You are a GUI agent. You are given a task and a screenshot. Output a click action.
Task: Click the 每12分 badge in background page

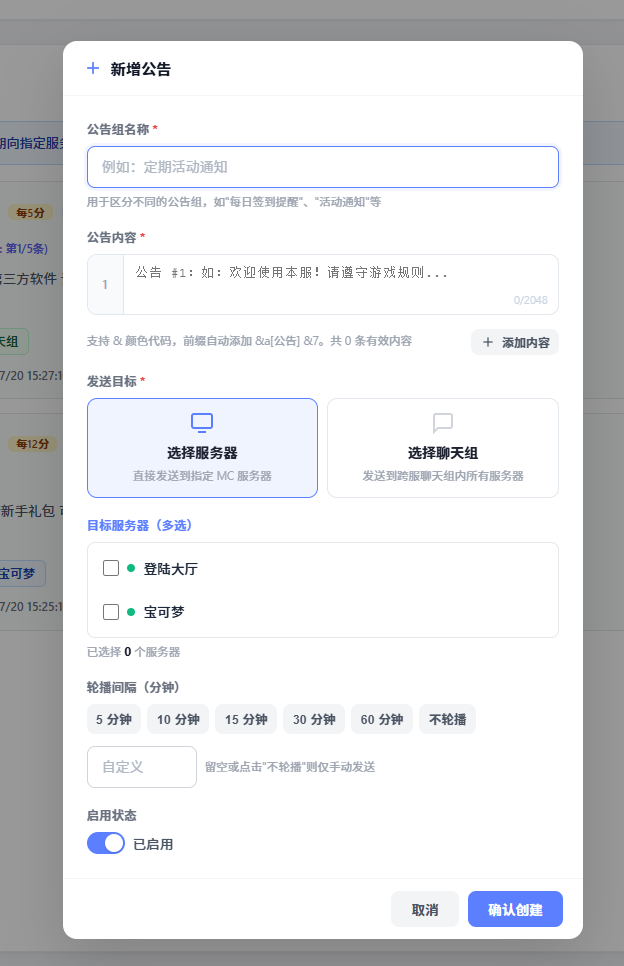pyautogui.click(x=32, y=444)
